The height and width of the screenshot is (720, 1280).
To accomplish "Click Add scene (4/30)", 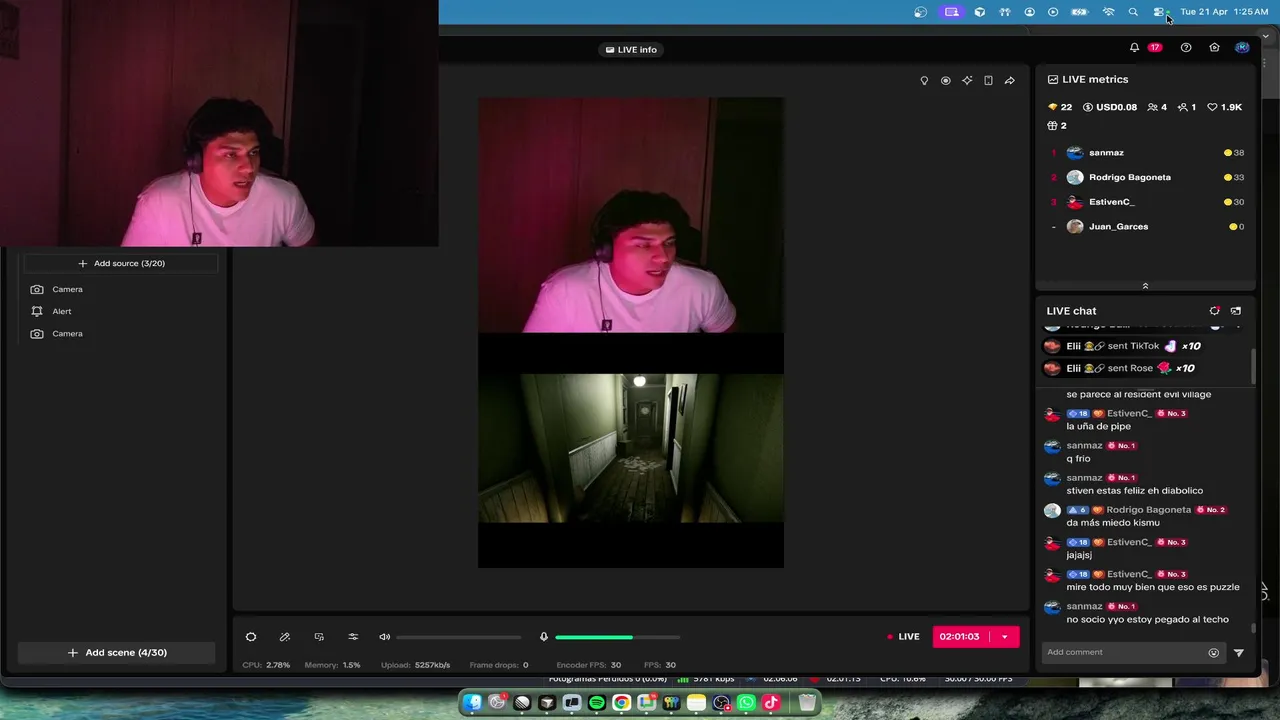I will (x=117, y=652).
